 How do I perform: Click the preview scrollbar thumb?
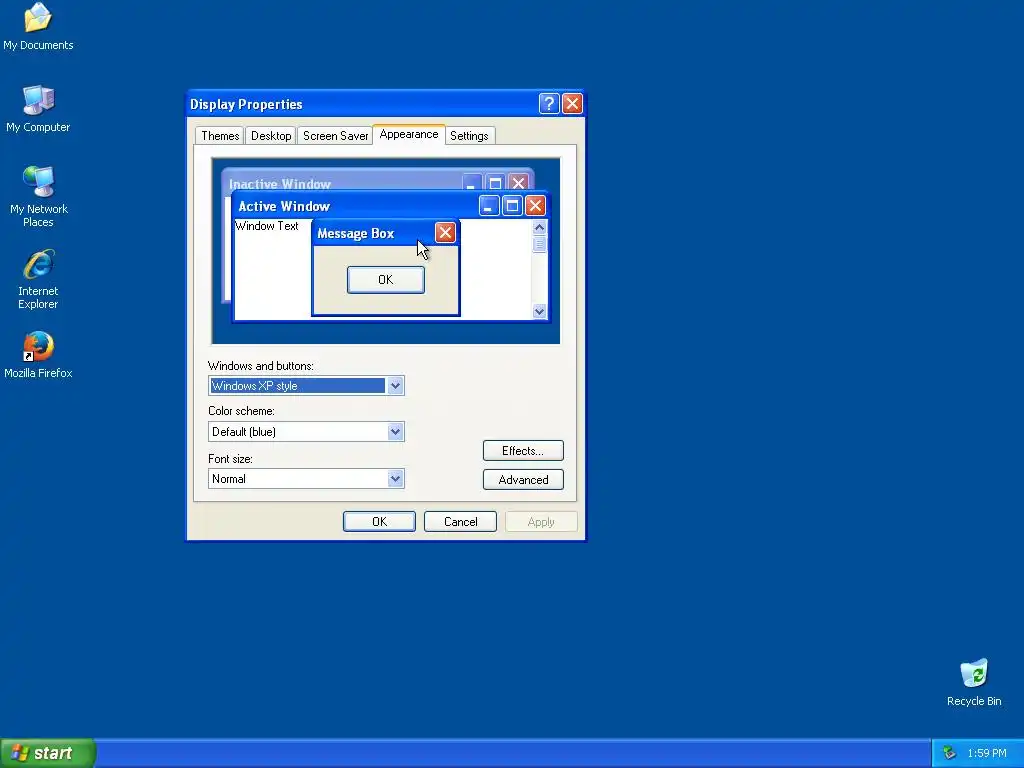(x=539, y=244)
